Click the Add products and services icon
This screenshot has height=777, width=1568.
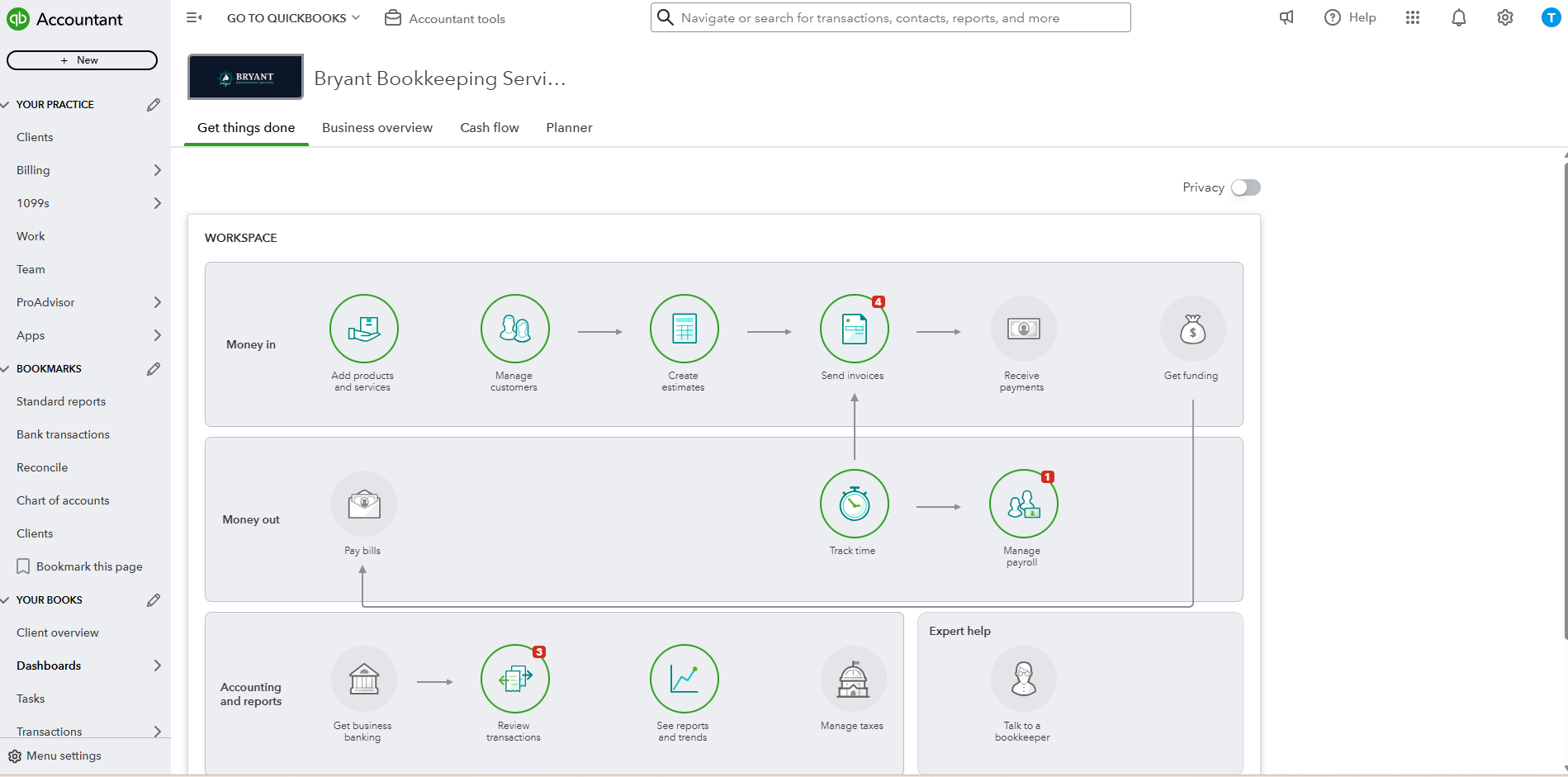363,329
